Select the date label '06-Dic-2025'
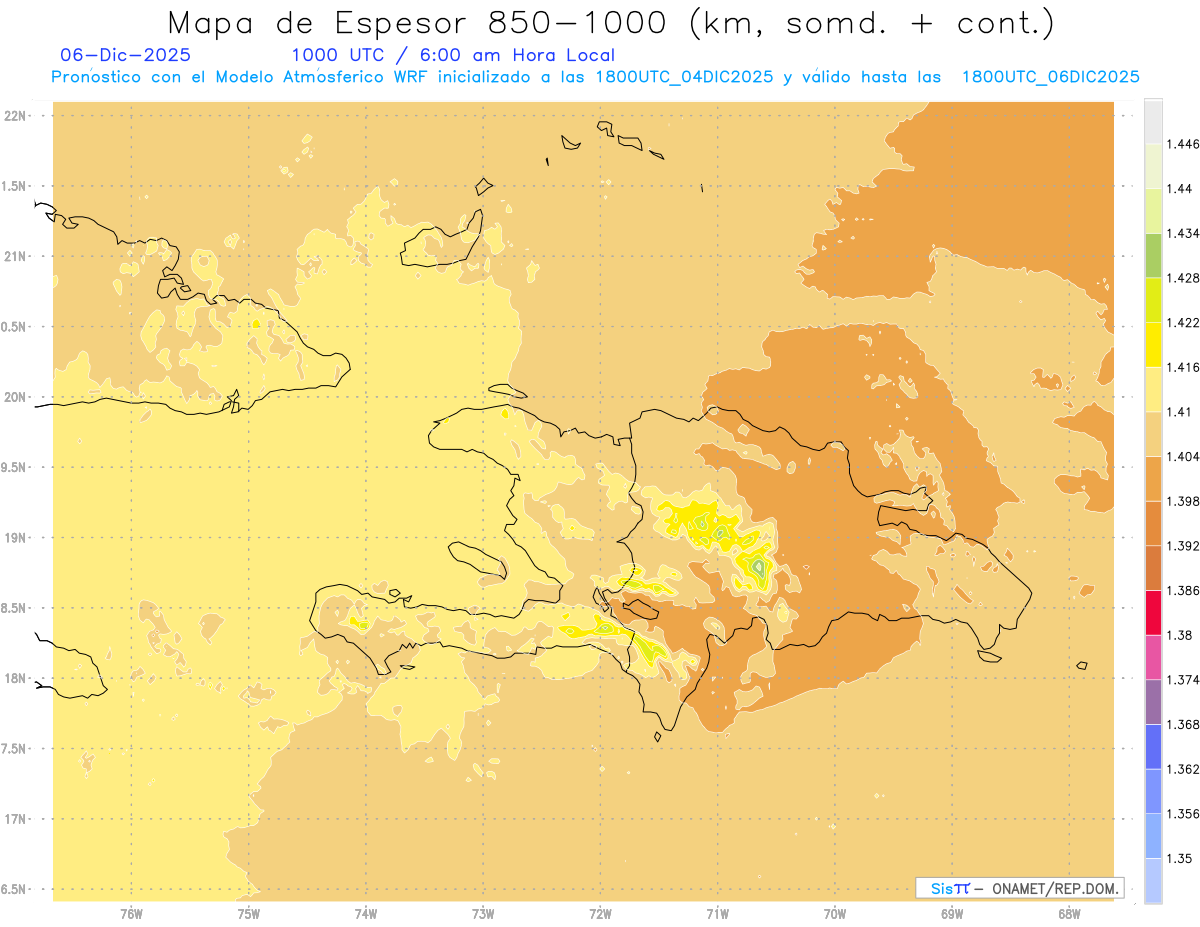Screen dimensions: 1200x927 [125, 55]
